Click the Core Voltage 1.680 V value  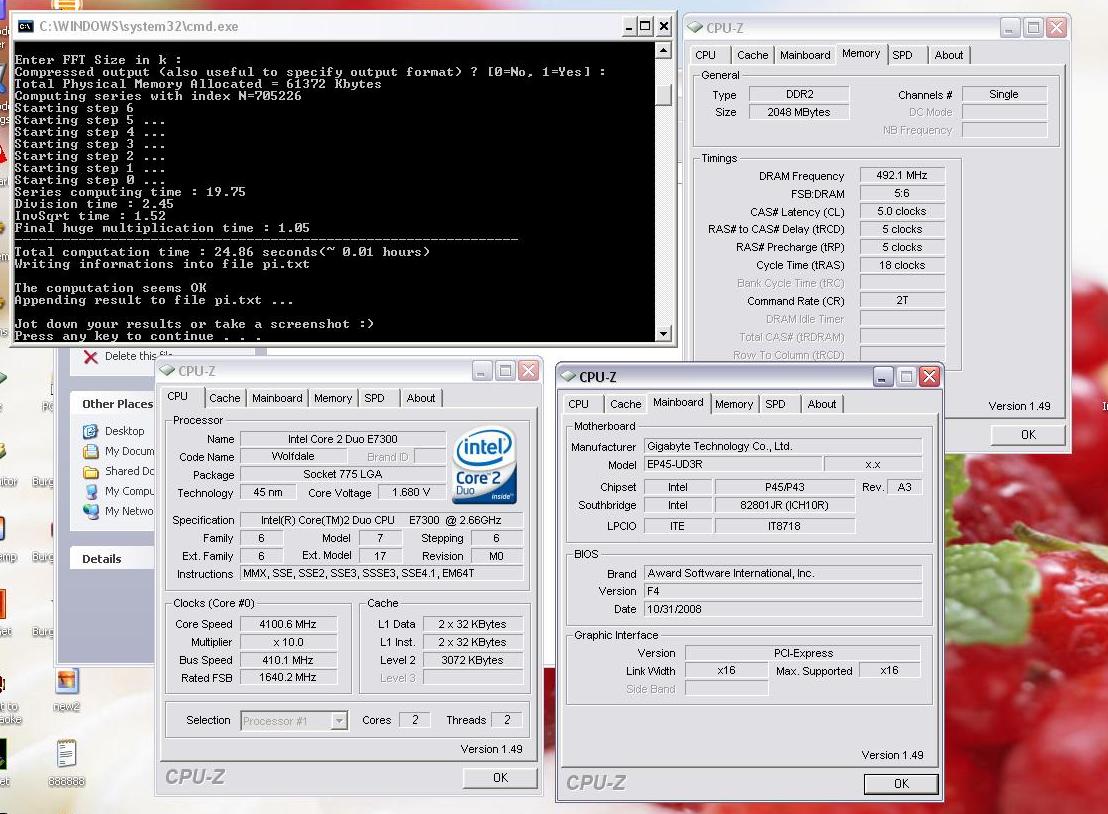coord(411,492)
